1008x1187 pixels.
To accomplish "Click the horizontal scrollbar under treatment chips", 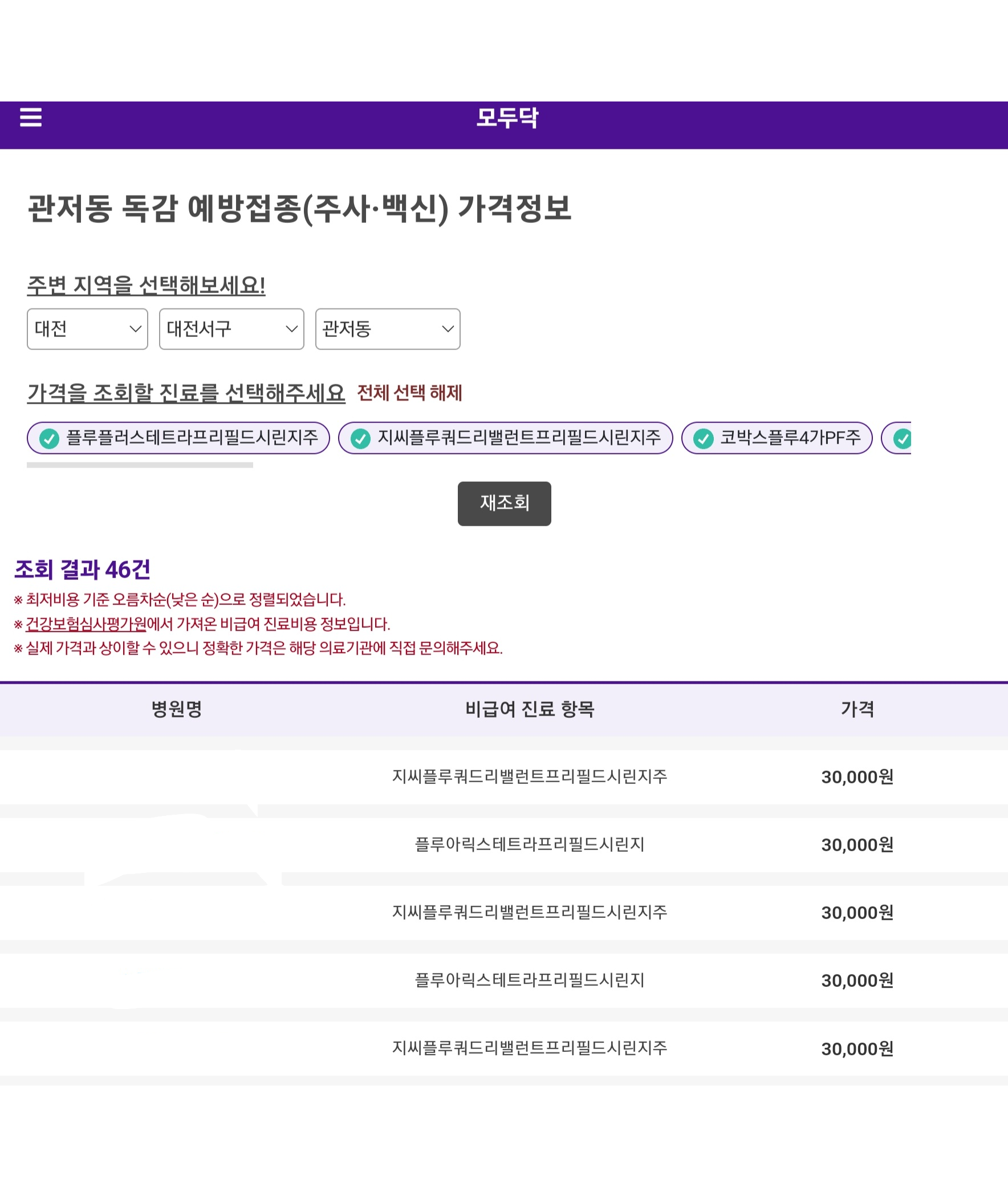I will click(140, 465).
